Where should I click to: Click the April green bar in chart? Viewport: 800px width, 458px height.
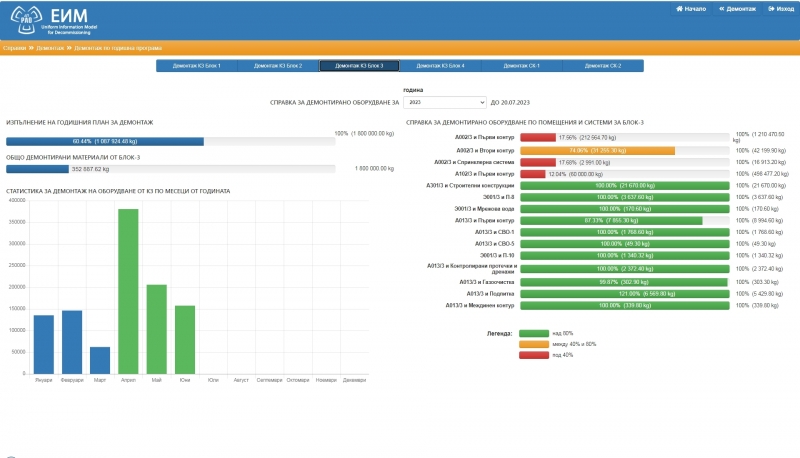pyautogui.click(x=128, y=291)
